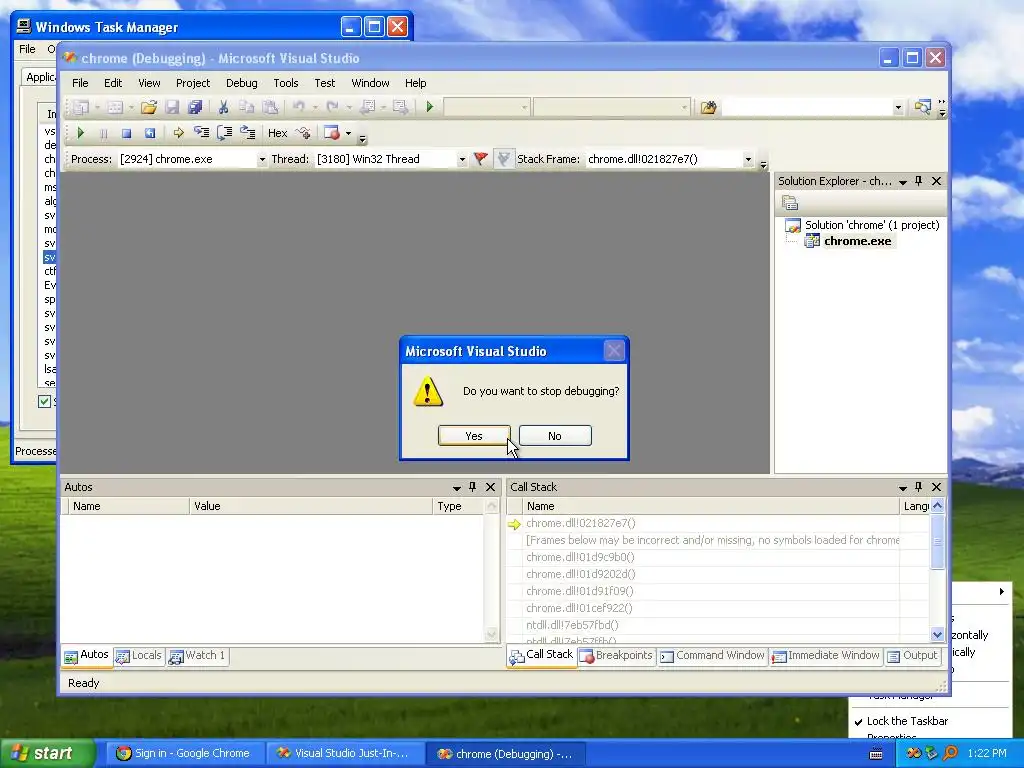Click the Step Over icon
Screen dimensions: 1024x768
pos(225,133)
